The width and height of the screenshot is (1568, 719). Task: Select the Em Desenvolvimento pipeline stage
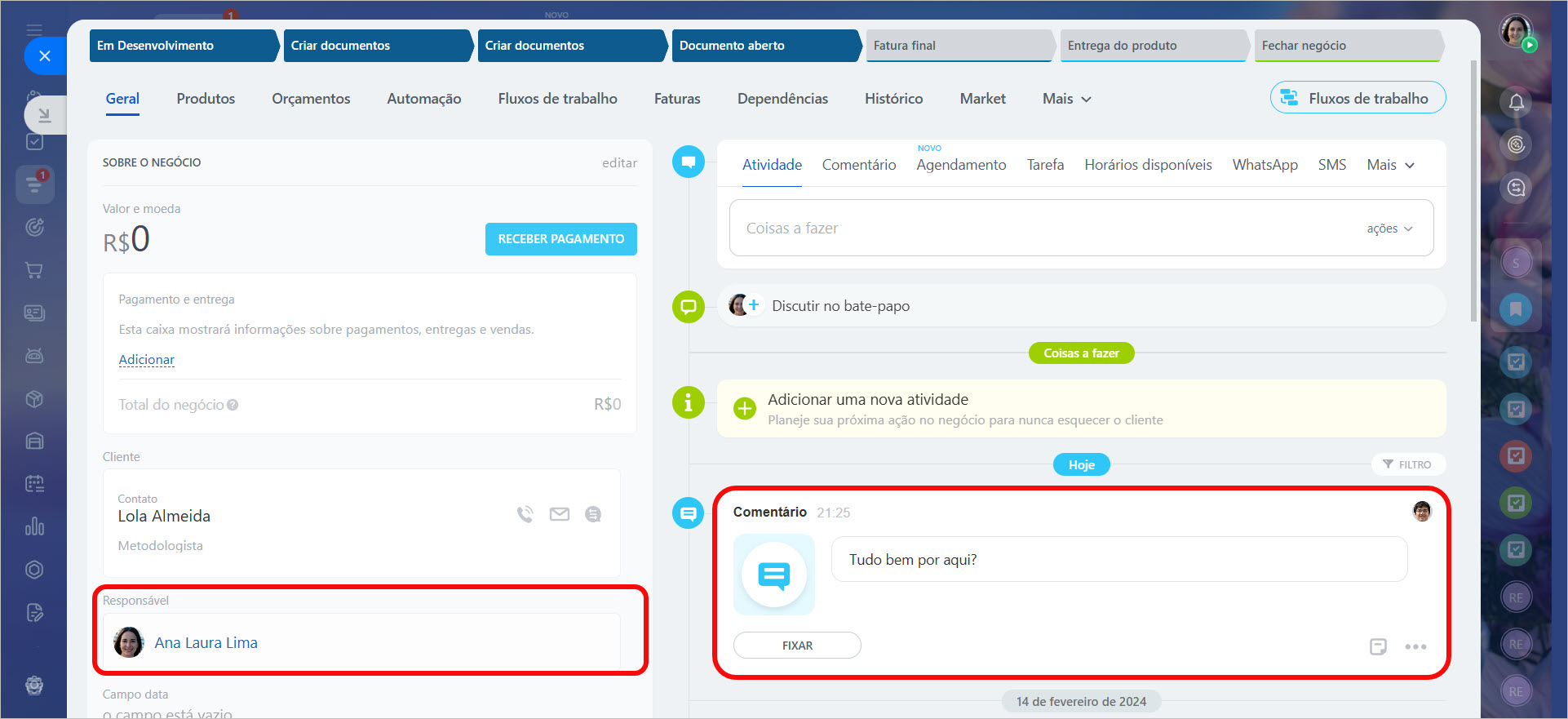click(x=184, y=46)
